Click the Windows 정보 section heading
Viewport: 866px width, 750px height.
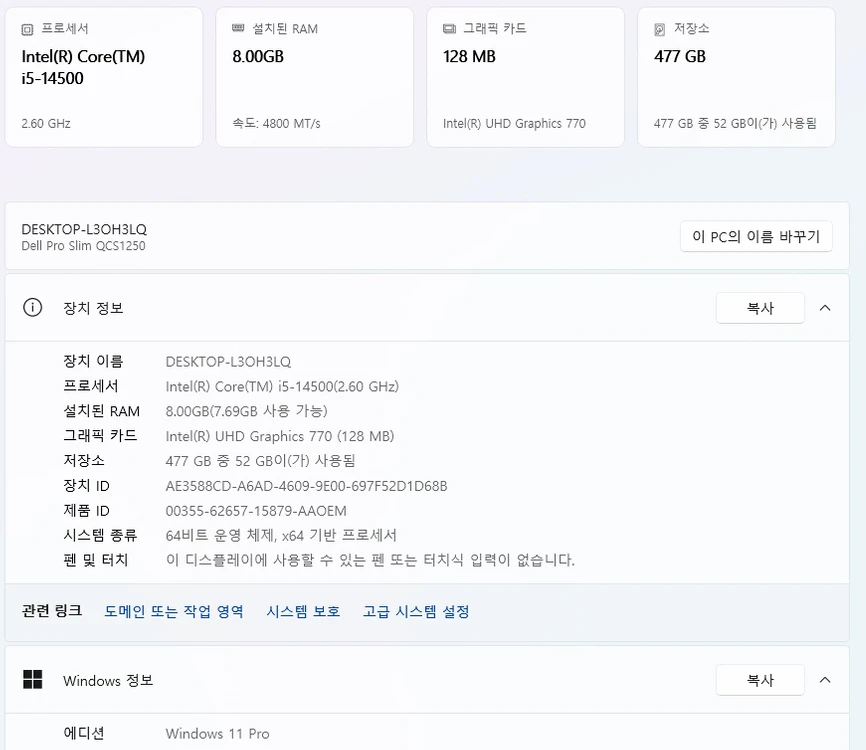tap(108, 680)
